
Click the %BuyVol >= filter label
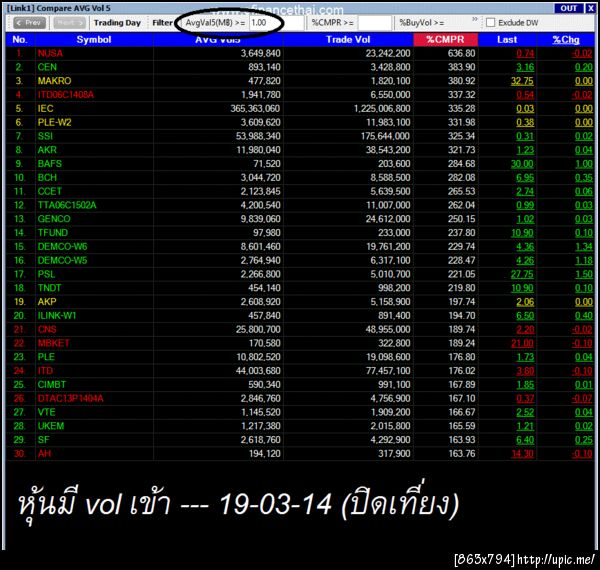click(x=422, y=23)
